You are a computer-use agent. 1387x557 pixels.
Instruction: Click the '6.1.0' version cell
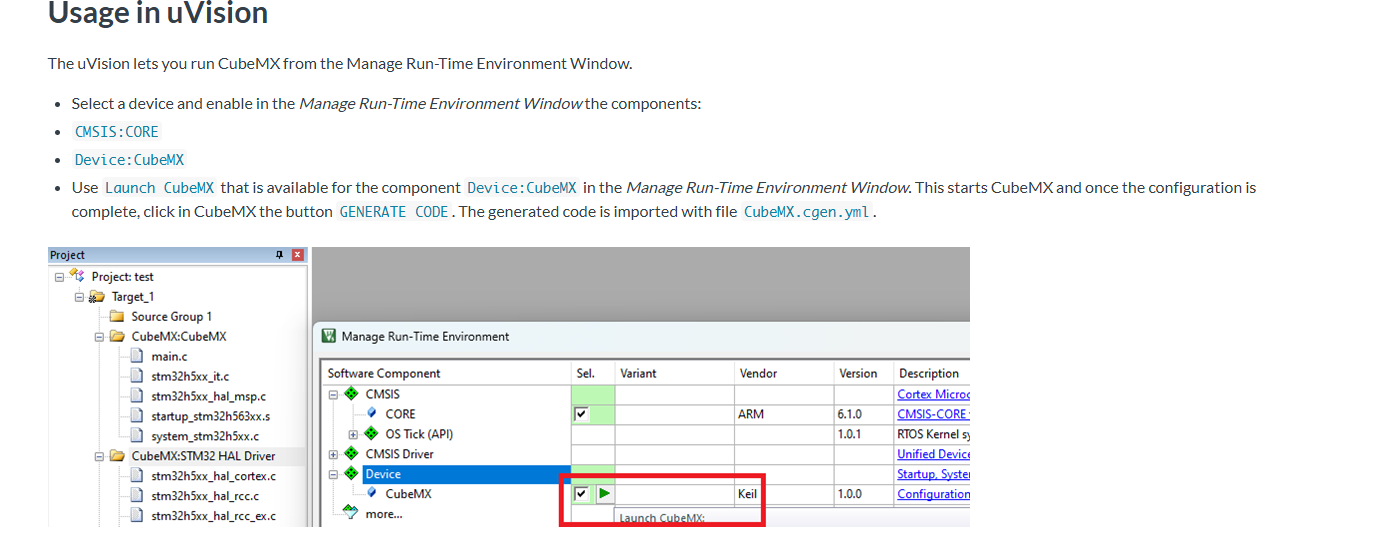pyautogui.click(x=864, y=414)
